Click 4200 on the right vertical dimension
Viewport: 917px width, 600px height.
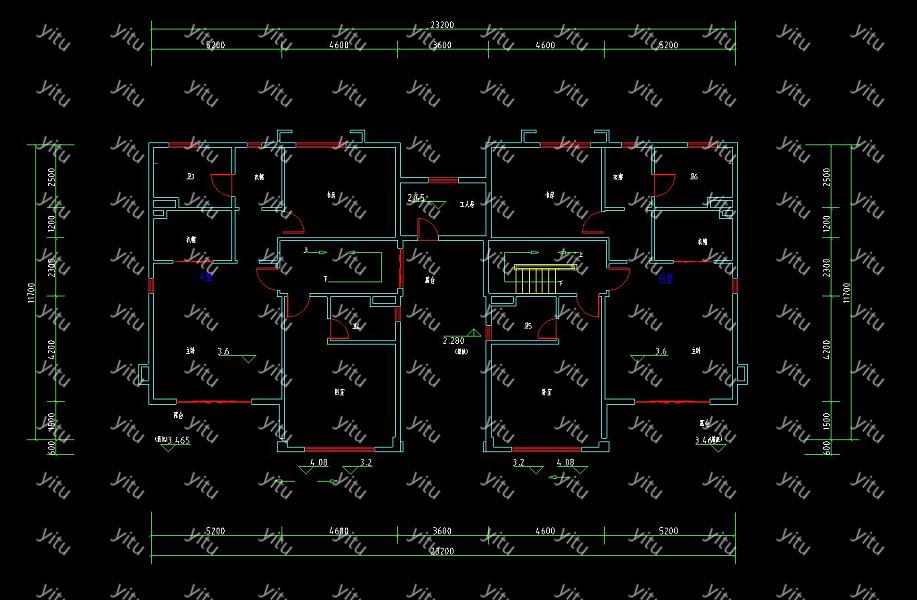click(x=826, y=349)
